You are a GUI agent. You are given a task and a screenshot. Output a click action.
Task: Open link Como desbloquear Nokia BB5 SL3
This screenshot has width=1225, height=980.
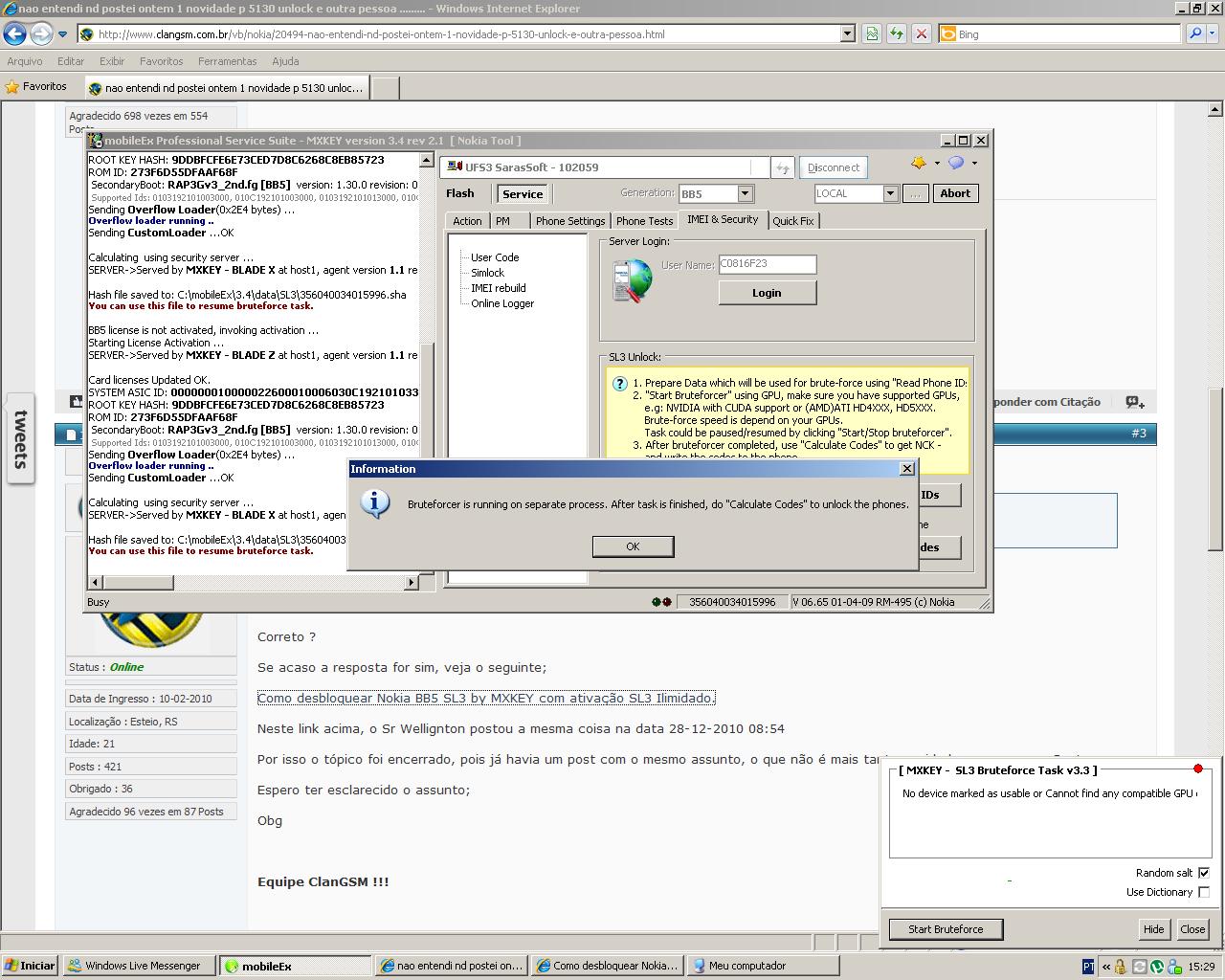tap(486, 698)
